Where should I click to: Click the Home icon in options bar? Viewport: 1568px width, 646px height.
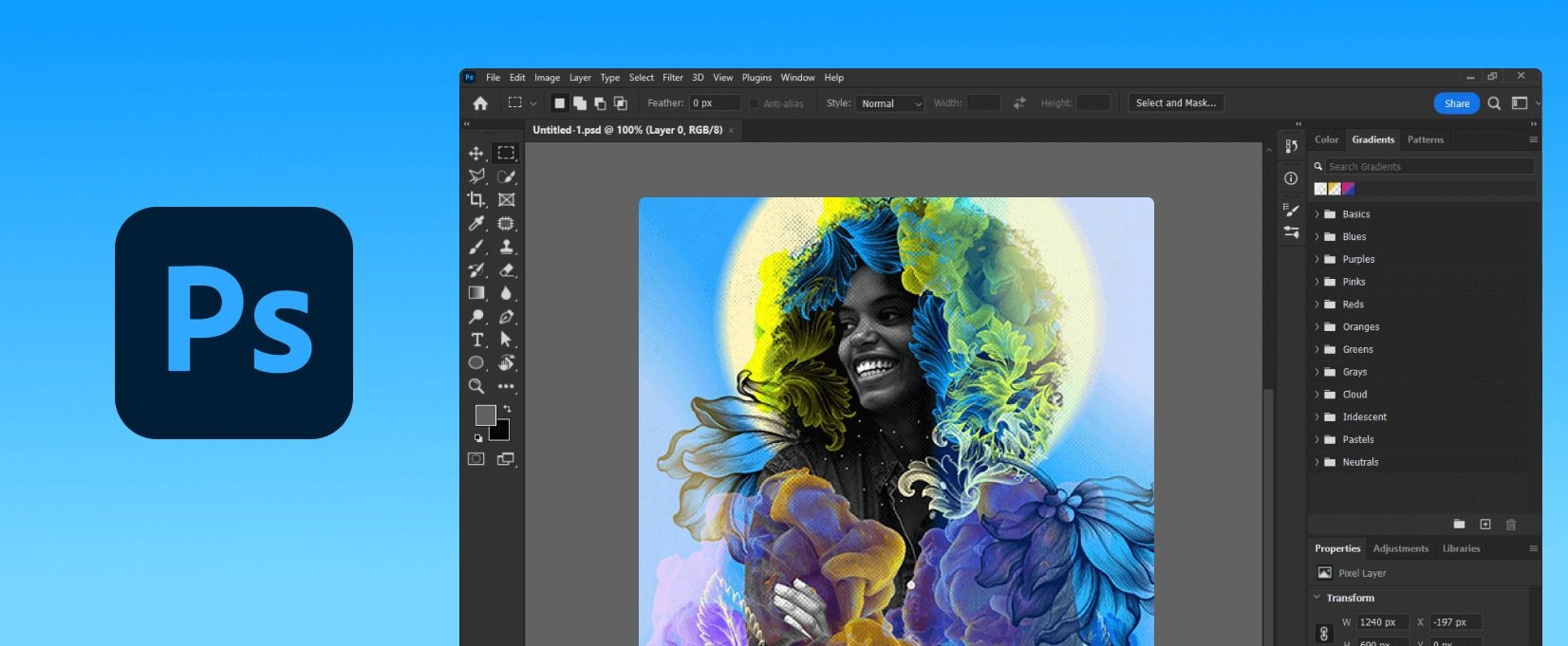pos(480,103)
